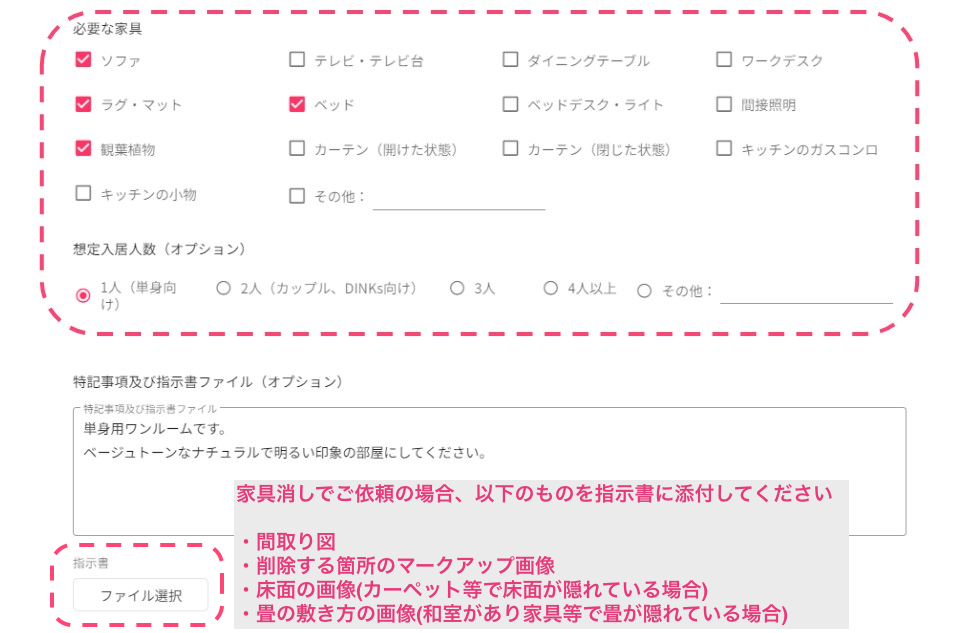Uncheck the ソファ checkbox
972x633 pixels.
pyautogui.click(x=83, y=60)
